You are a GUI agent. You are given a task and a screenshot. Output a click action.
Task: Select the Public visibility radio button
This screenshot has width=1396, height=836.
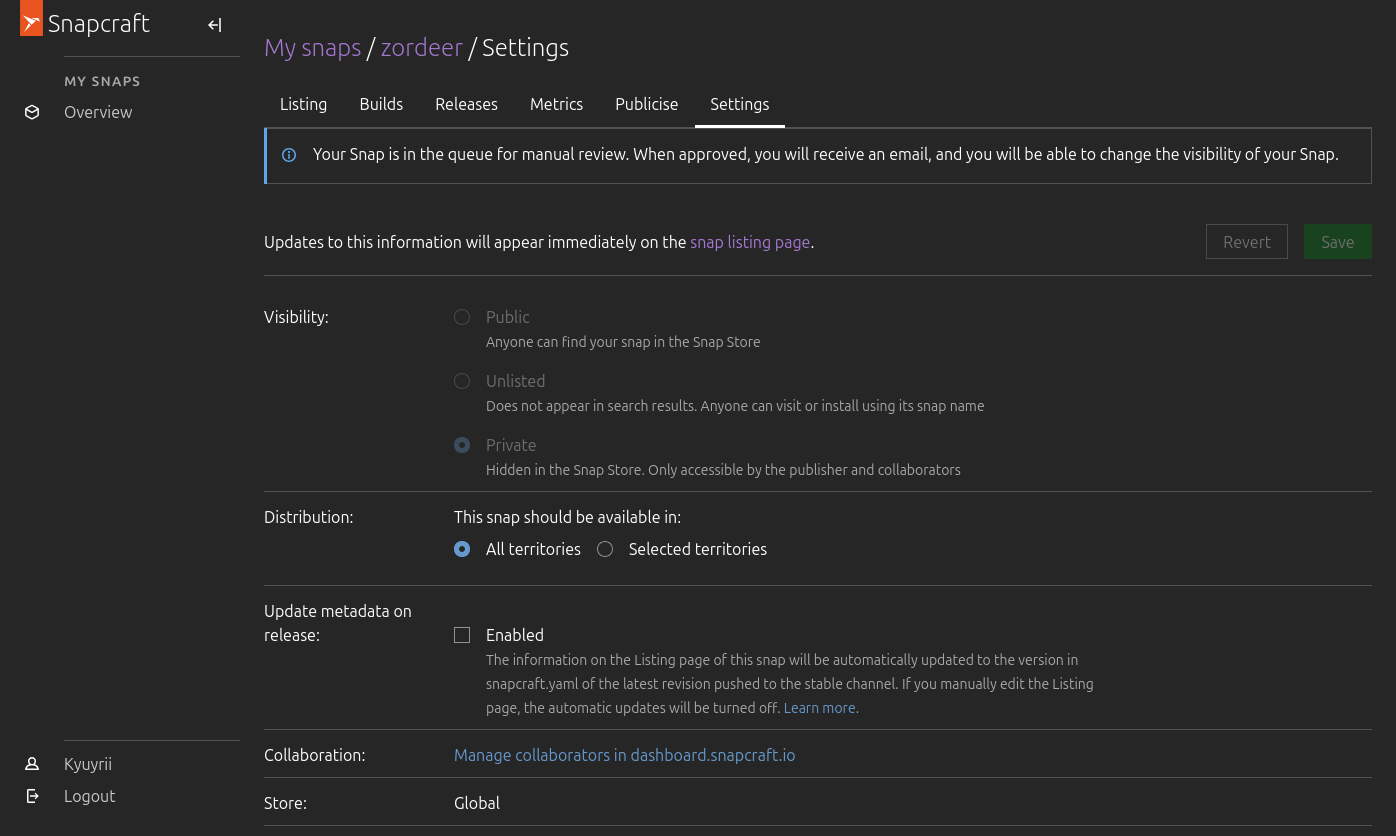[x=462, y=317]
